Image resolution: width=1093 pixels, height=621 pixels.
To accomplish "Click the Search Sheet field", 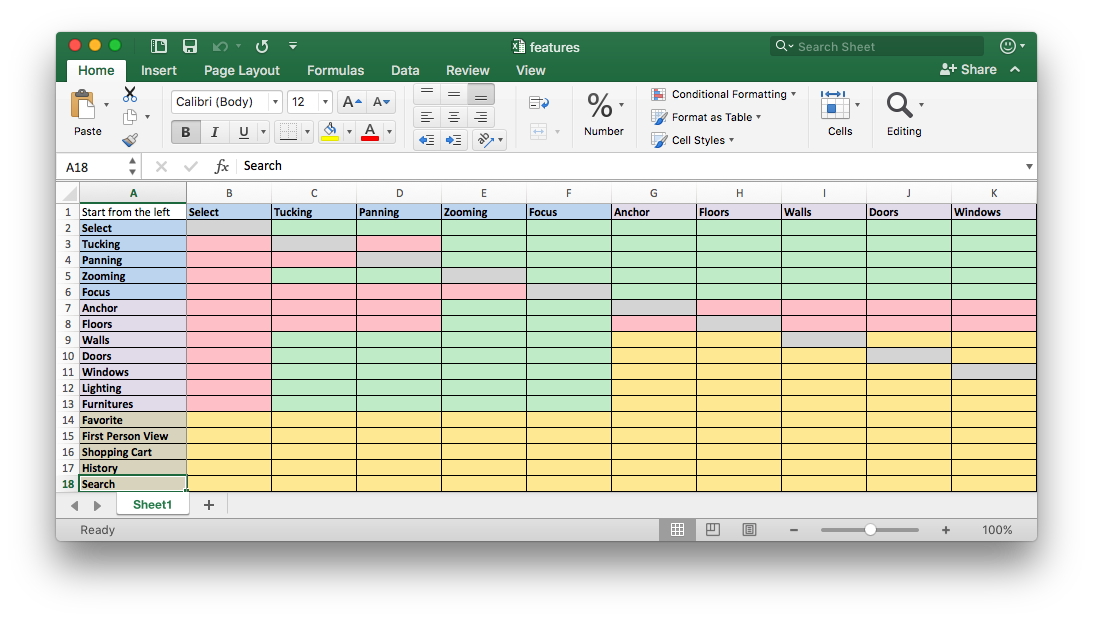I will click(885, 46).
